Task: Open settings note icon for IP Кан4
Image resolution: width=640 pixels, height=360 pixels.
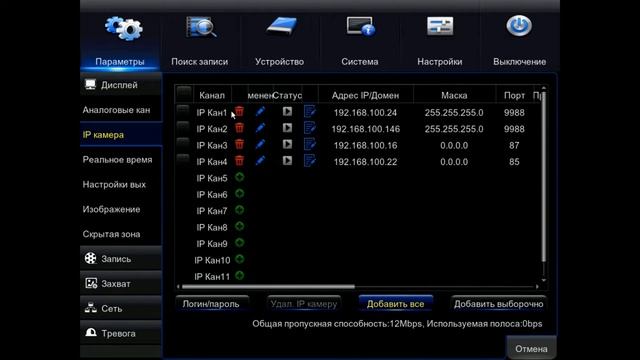Action: (x=310, y=160)
